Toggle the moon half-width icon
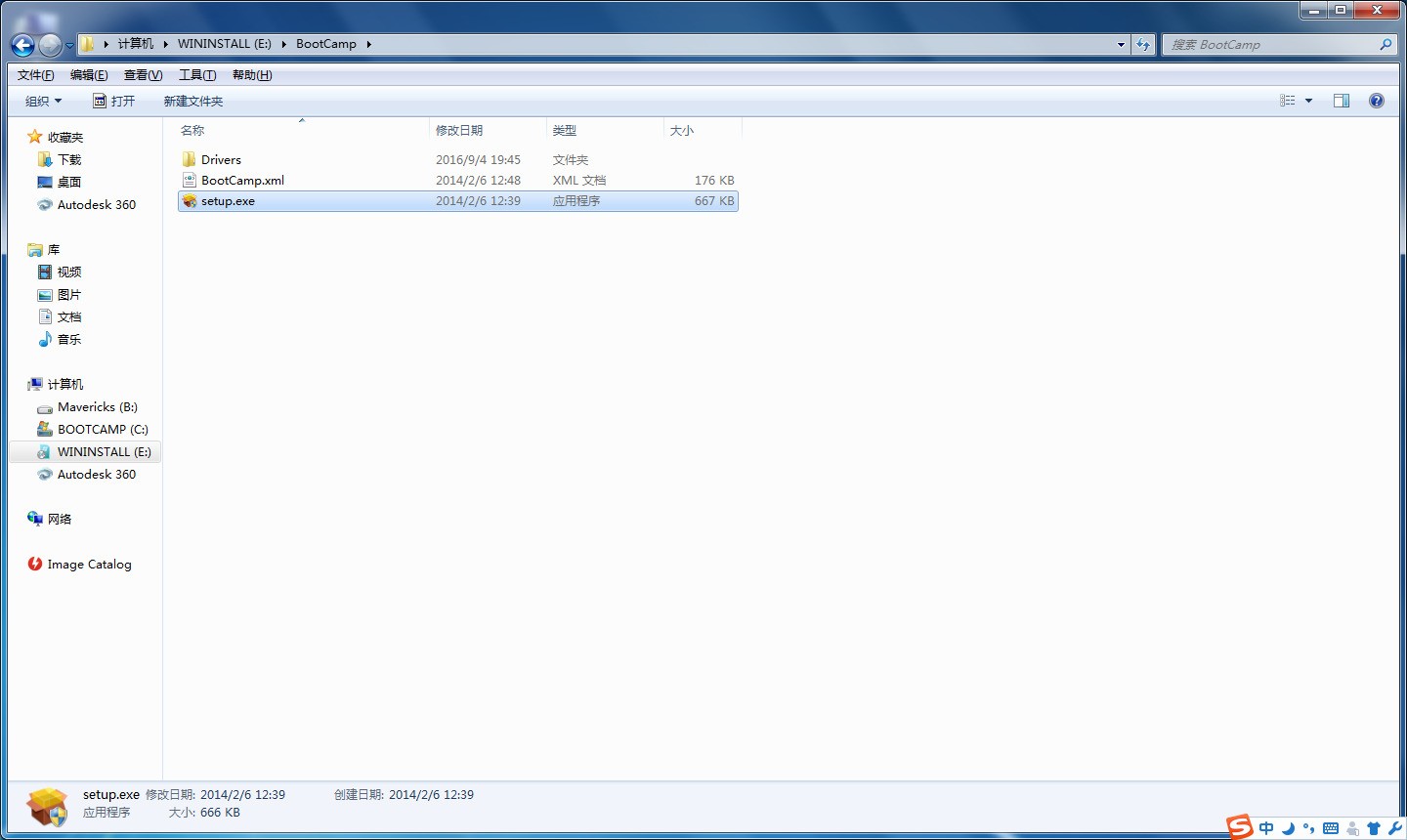 (1288, 828)
